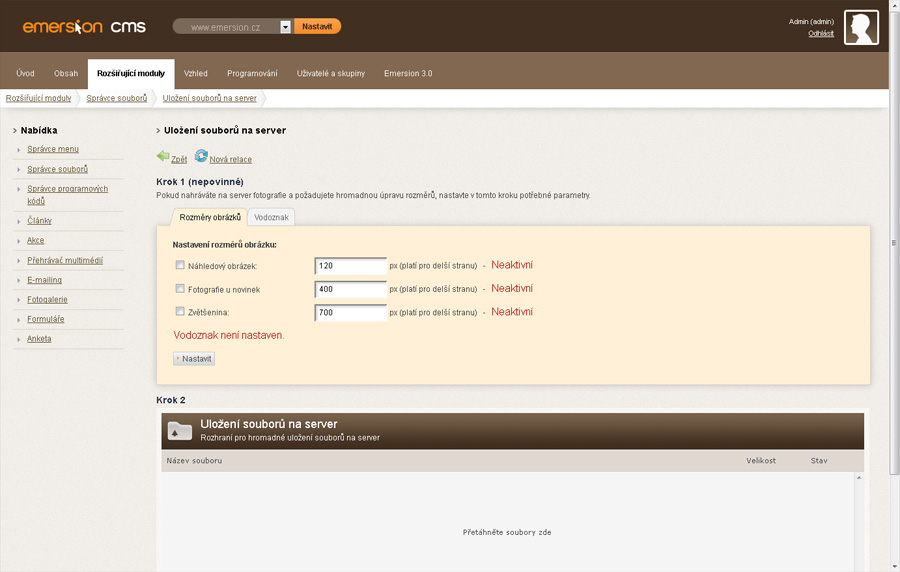Viewport: 900px width, 572px height.
Task: Click the file list scrollbar up arrow
Action: [859, 479]
